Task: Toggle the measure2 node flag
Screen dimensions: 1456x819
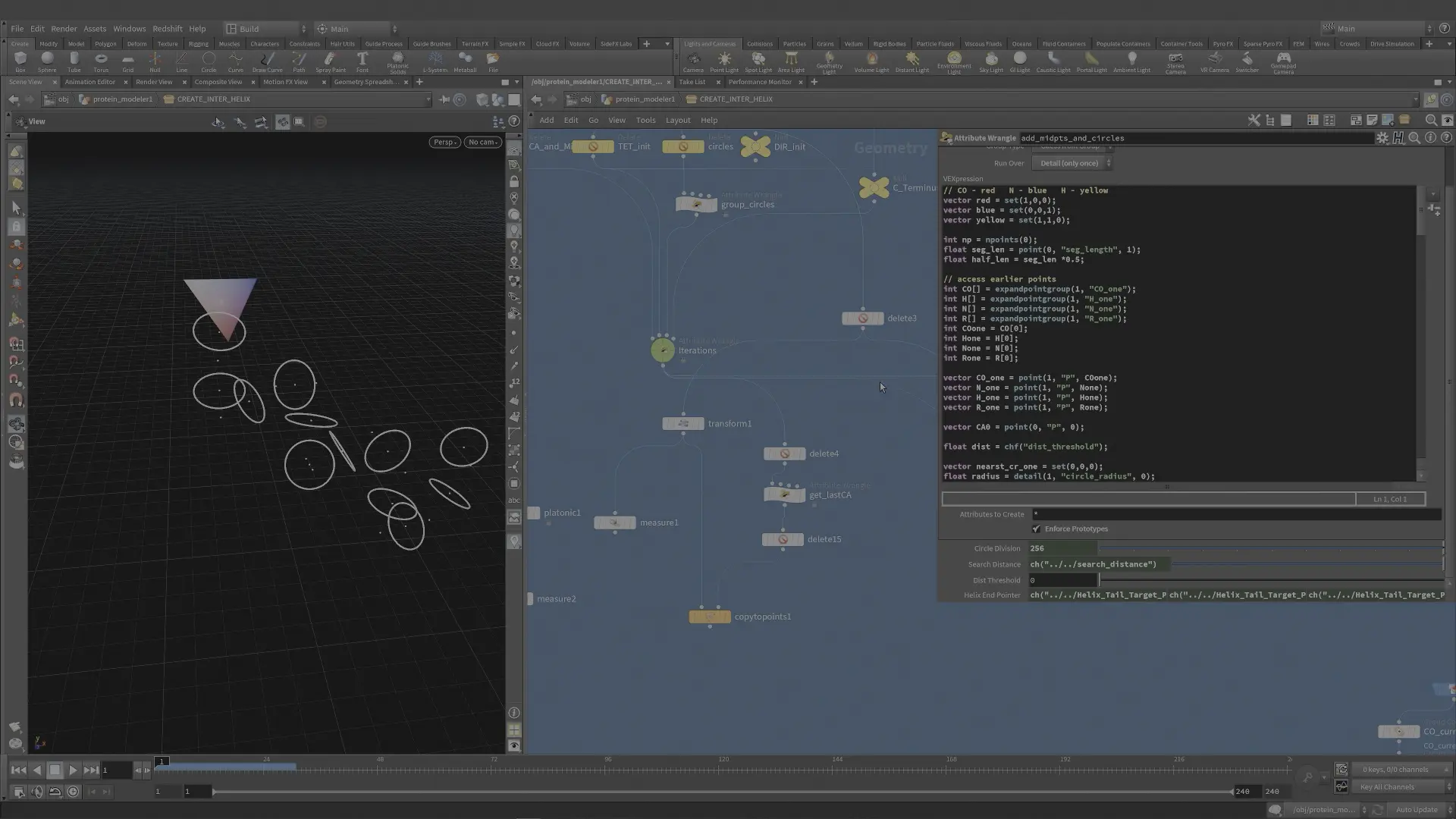Action: coord(530,598)
